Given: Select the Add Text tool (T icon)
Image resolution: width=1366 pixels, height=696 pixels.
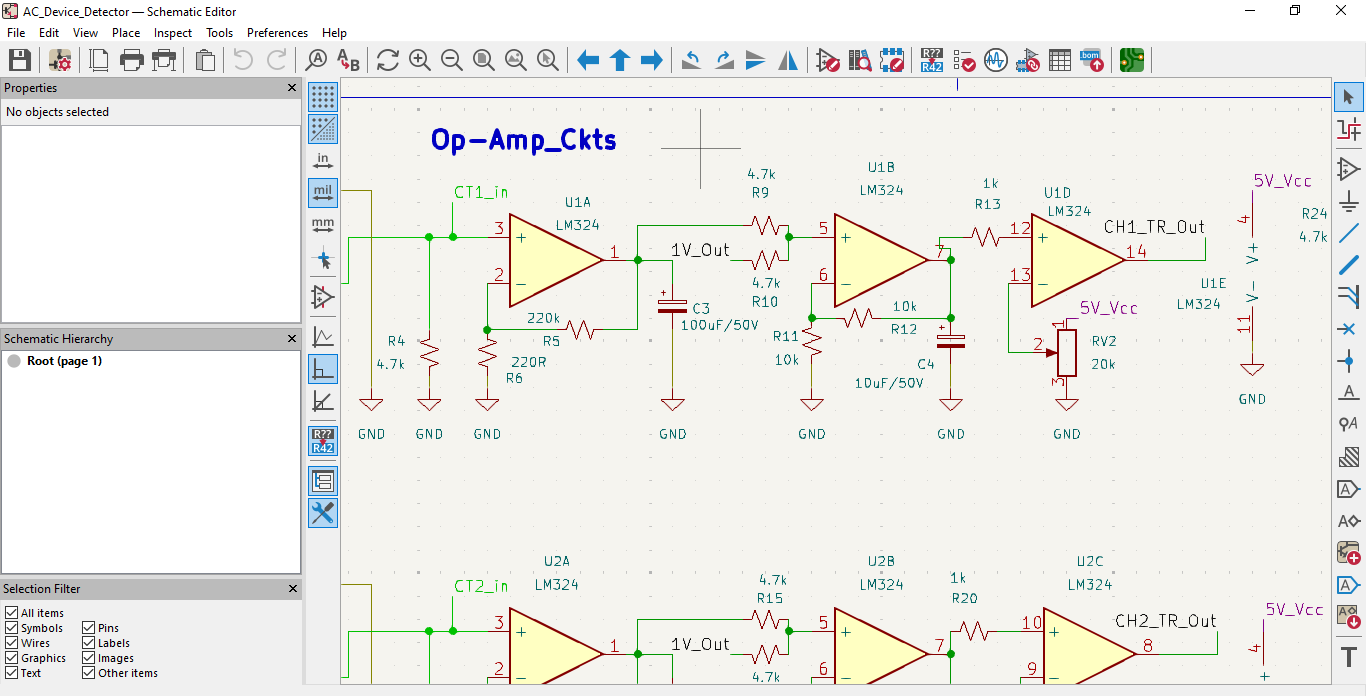Looking at the screenshot, I should [1348, 657].
